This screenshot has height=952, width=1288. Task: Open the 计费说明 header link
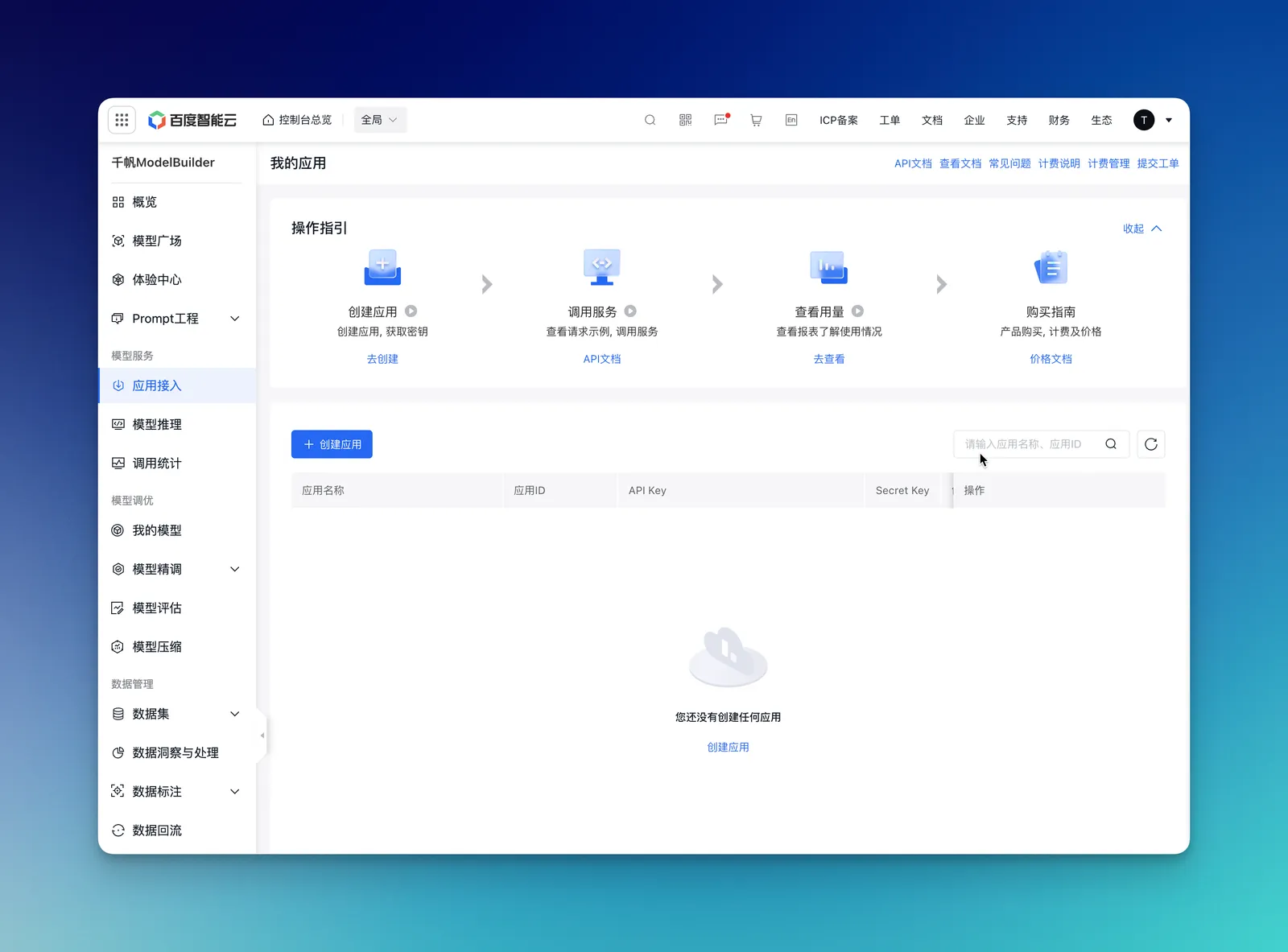pos(1059,163)
